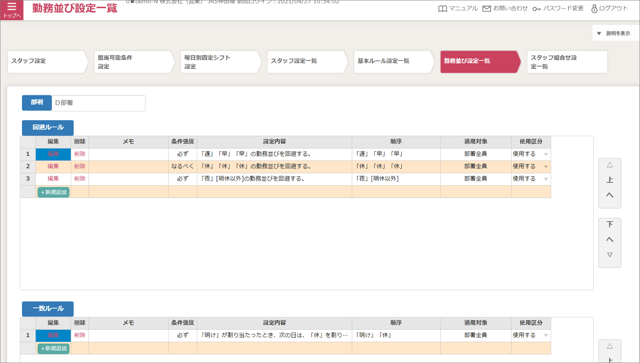Select 順序 cell 「夜」[明休以外]
This screenshot has width=640, height=363.
pos(396,178)
